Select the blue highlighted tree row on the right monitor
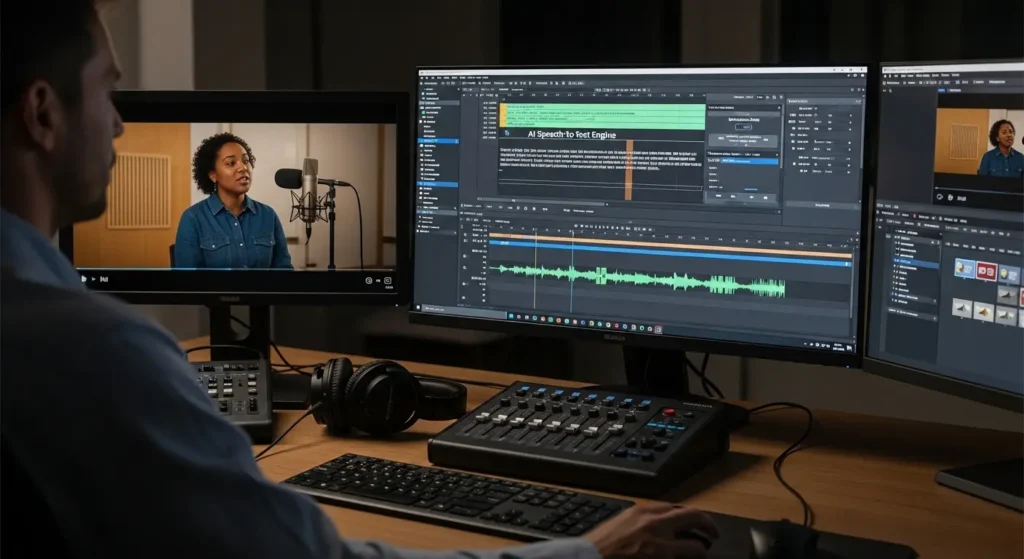 [x=916, y=262]
